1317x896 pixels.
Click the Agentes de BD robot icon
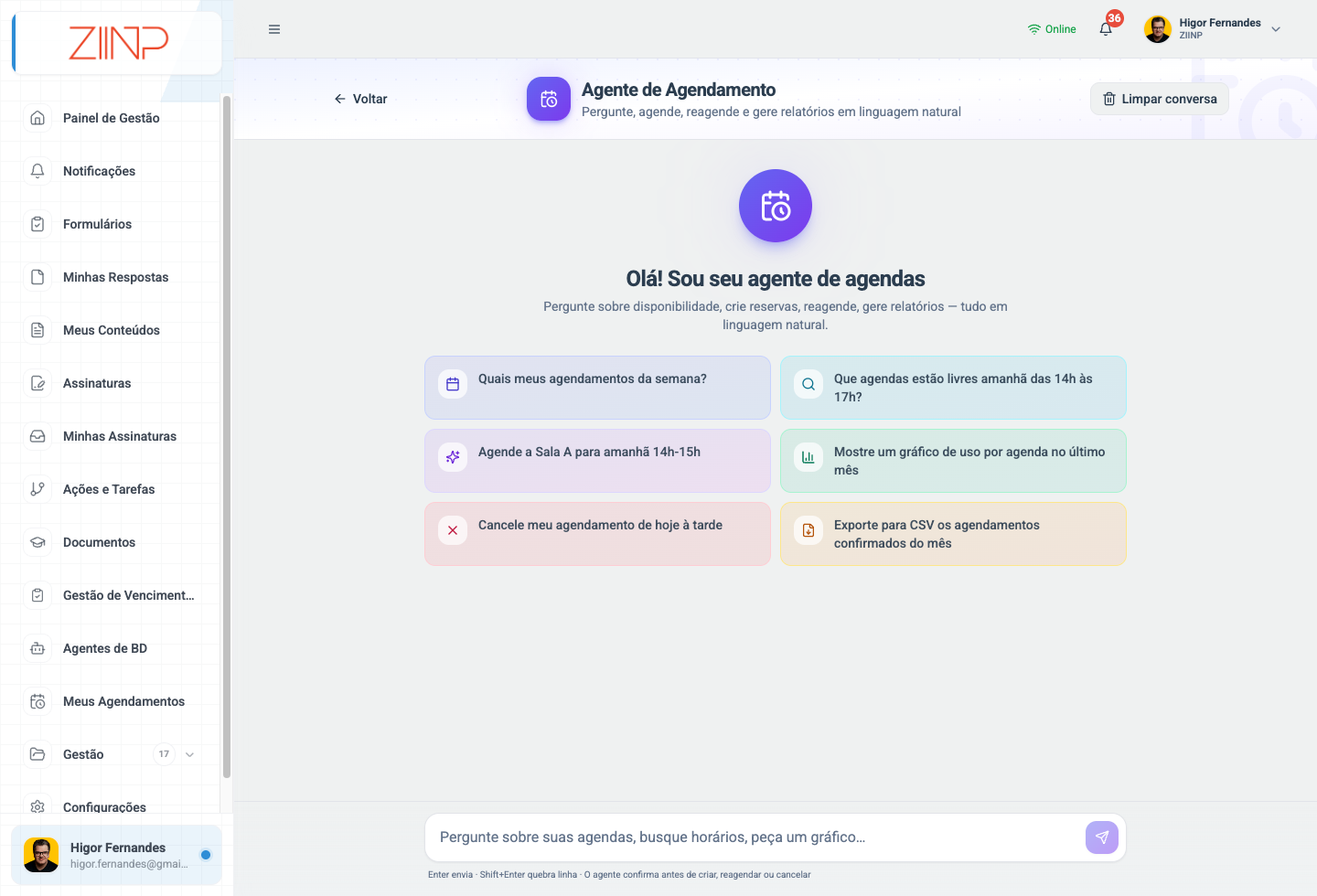pyautogui.click(x=37, y=648)
